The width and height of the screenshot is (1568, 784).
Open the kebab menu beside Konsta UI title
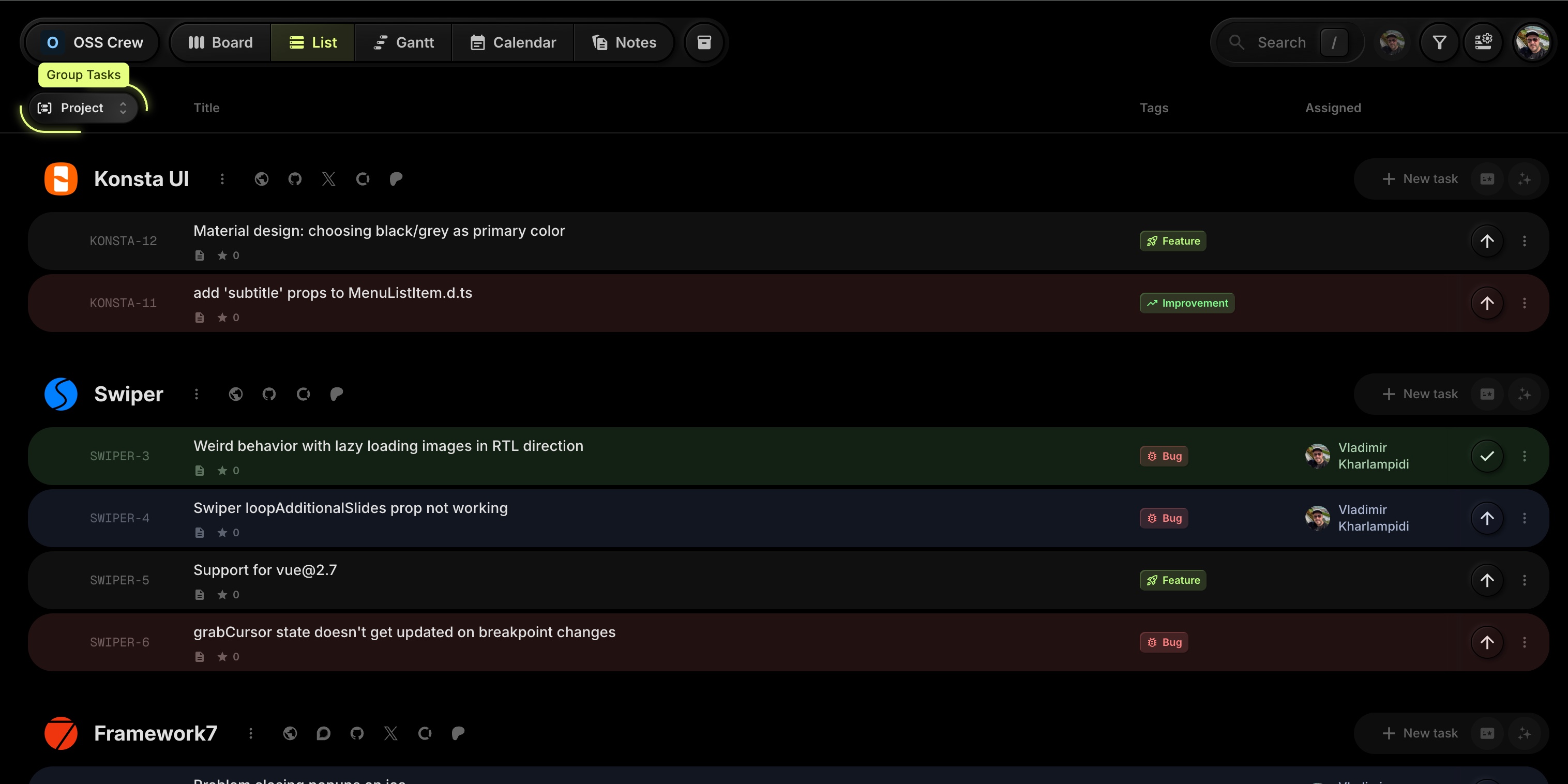click(x=222, y=178)
